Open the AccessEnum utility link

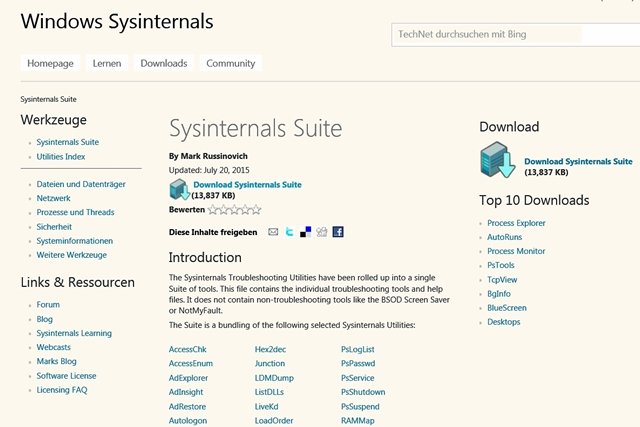click(191, 363)
